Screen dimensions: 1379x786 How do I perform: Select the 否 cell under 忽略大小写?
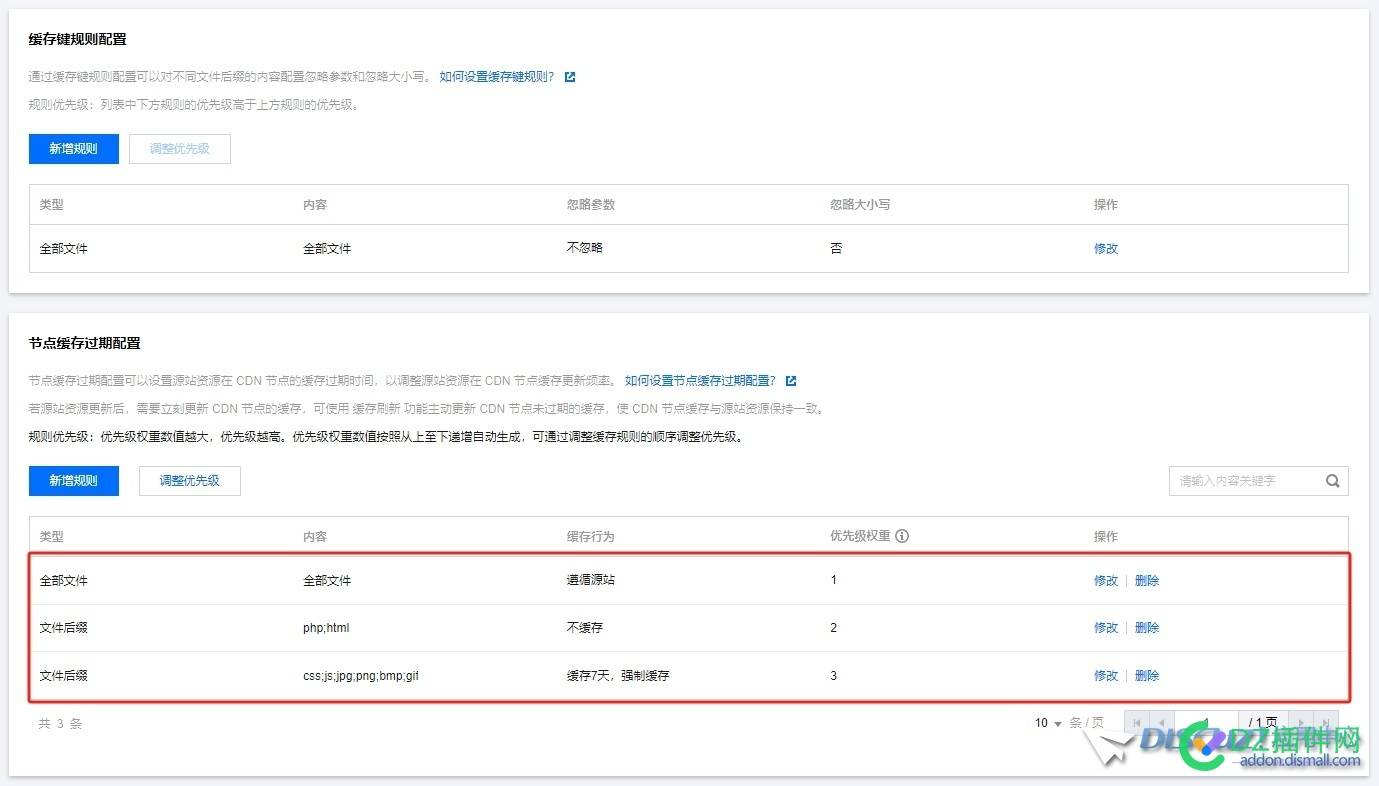point(836,248)
